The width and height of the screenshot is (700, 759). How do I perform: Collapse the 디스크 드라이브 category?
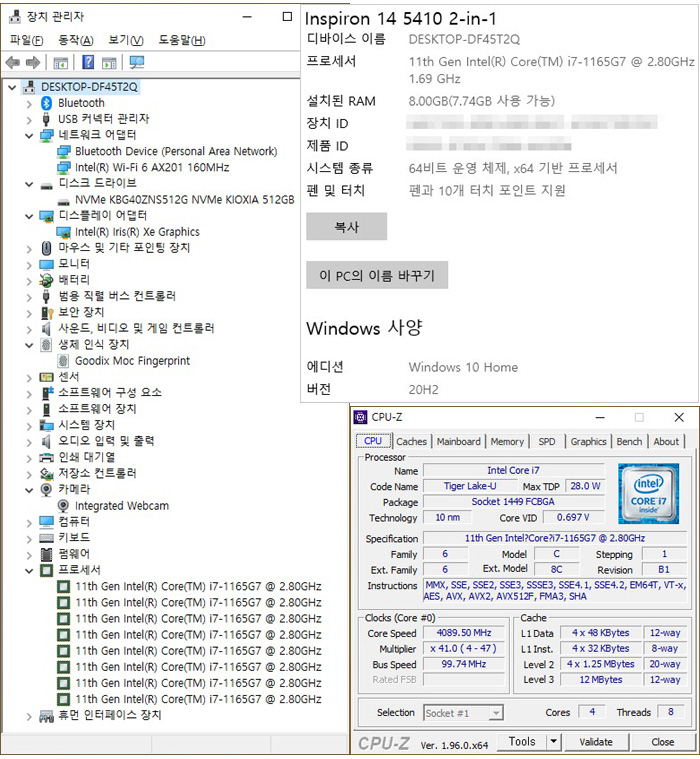tap(29, 184)
